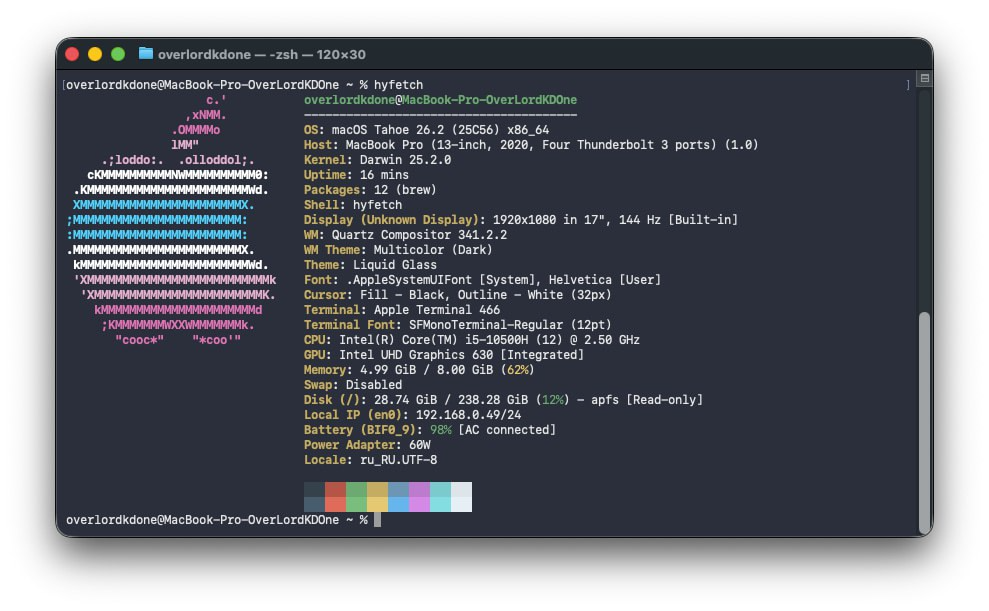The image size is (989, 611).
Task: Click the vertical scrollbar thumb
Action: click(x=925, y=422)
